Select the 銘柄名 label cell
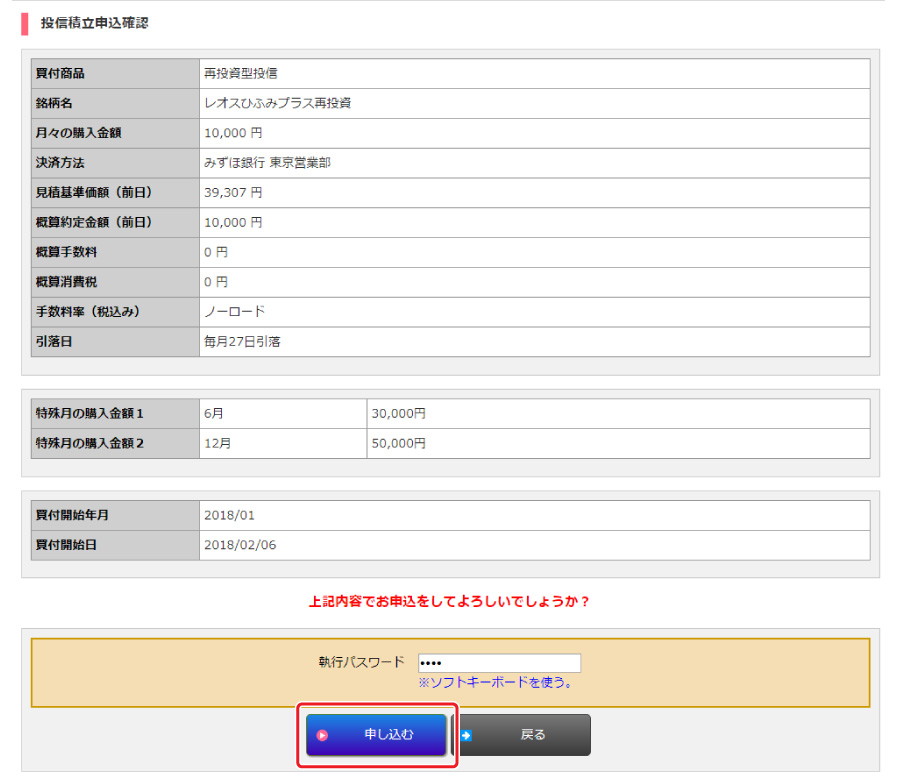900x772 pixels. pos(115,103)
